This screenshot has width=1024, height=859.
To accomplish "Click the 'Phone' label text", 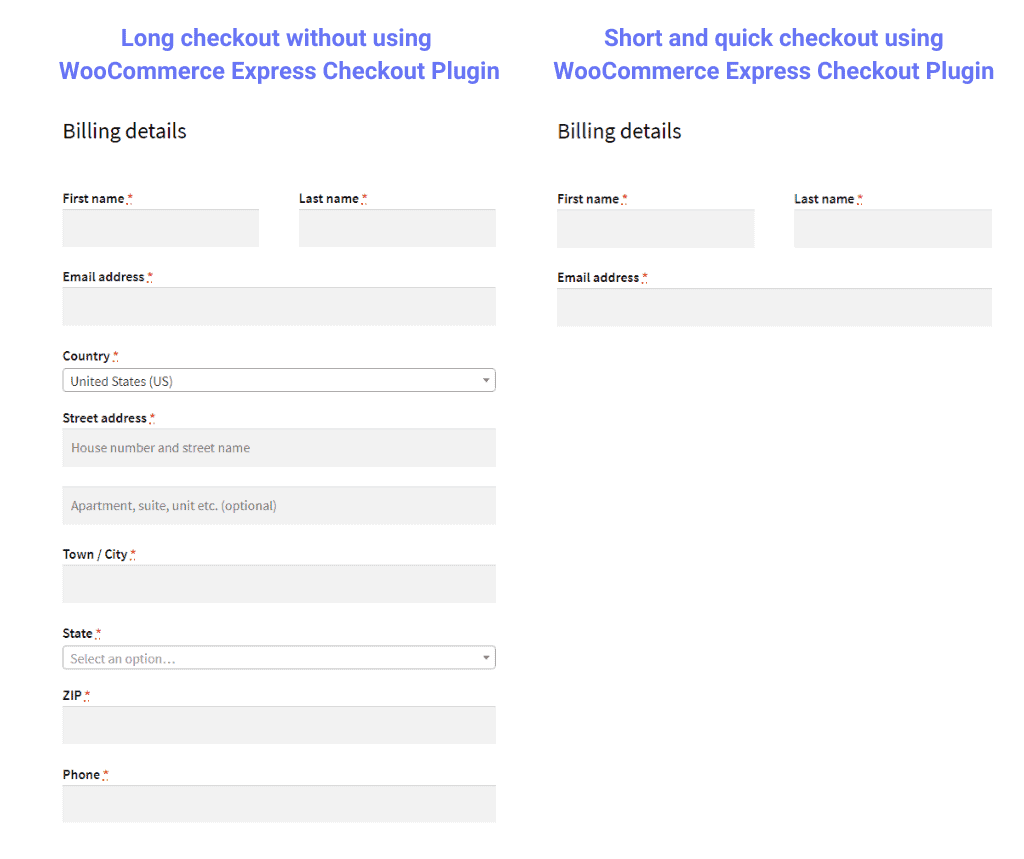I will [81, 775].
